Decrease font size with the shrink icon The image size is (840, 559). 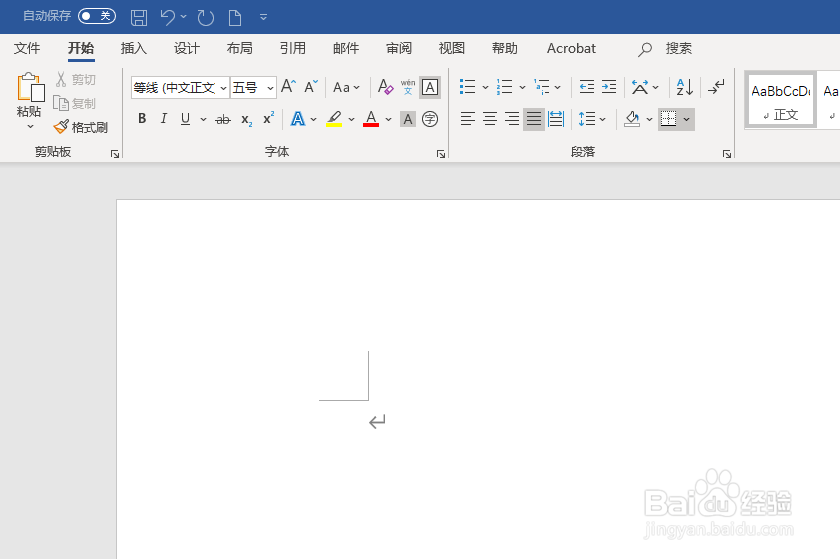[x=311, y=86]
